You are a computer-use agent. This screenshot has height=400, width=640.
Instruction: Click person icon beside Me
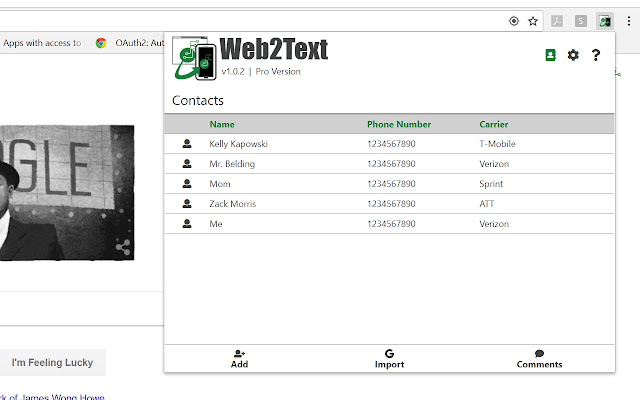pyautogui.click(x=187, y=223)
